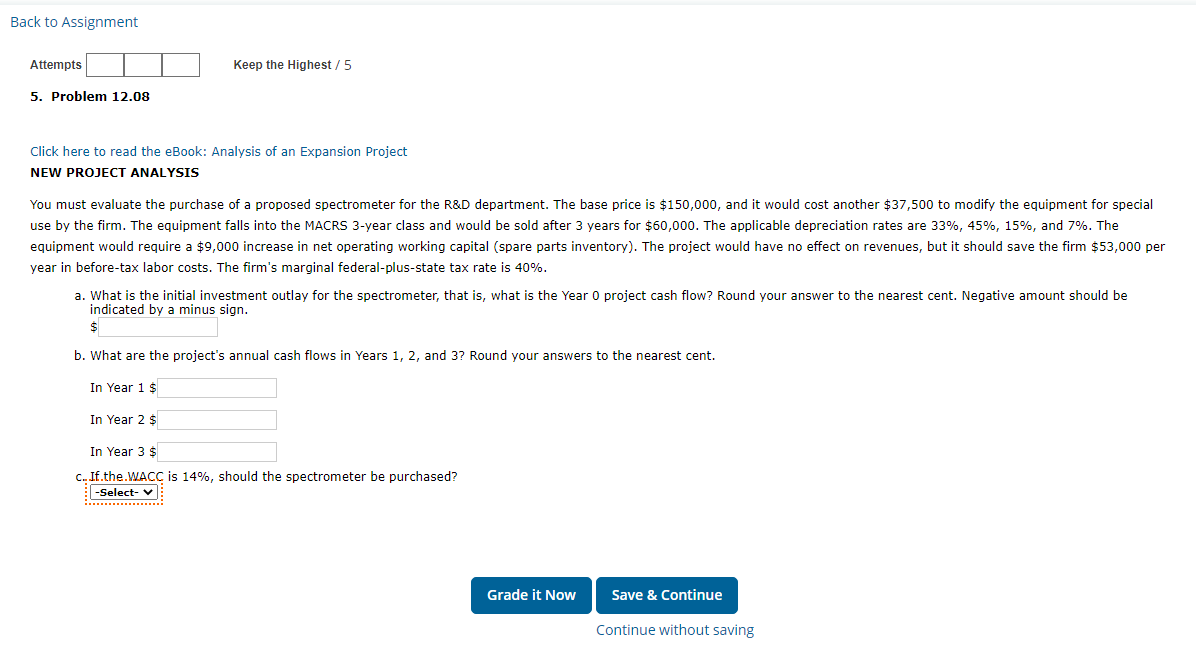
Task: Click the second Attempts score box
Action: [x=142, y=64]
